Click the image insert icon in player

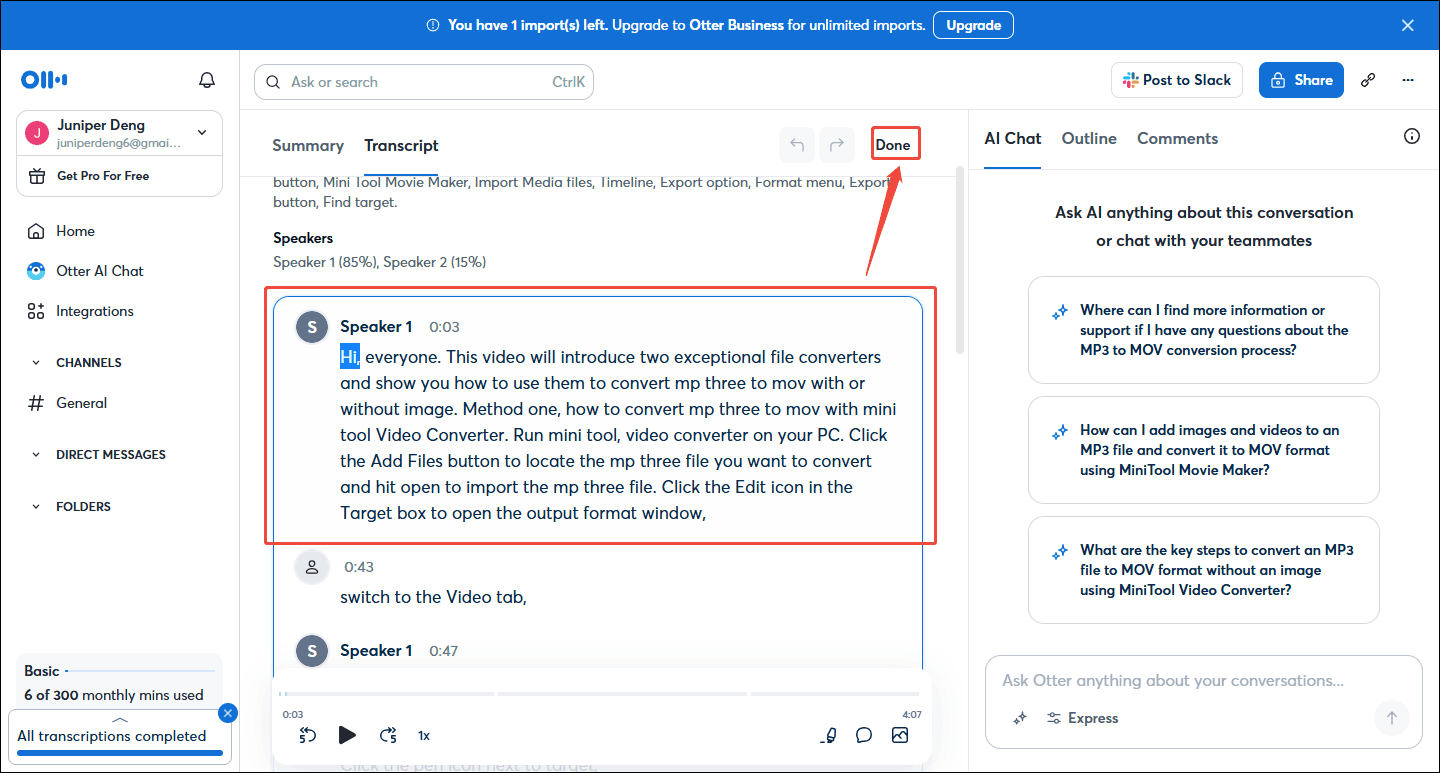[900, 735]
